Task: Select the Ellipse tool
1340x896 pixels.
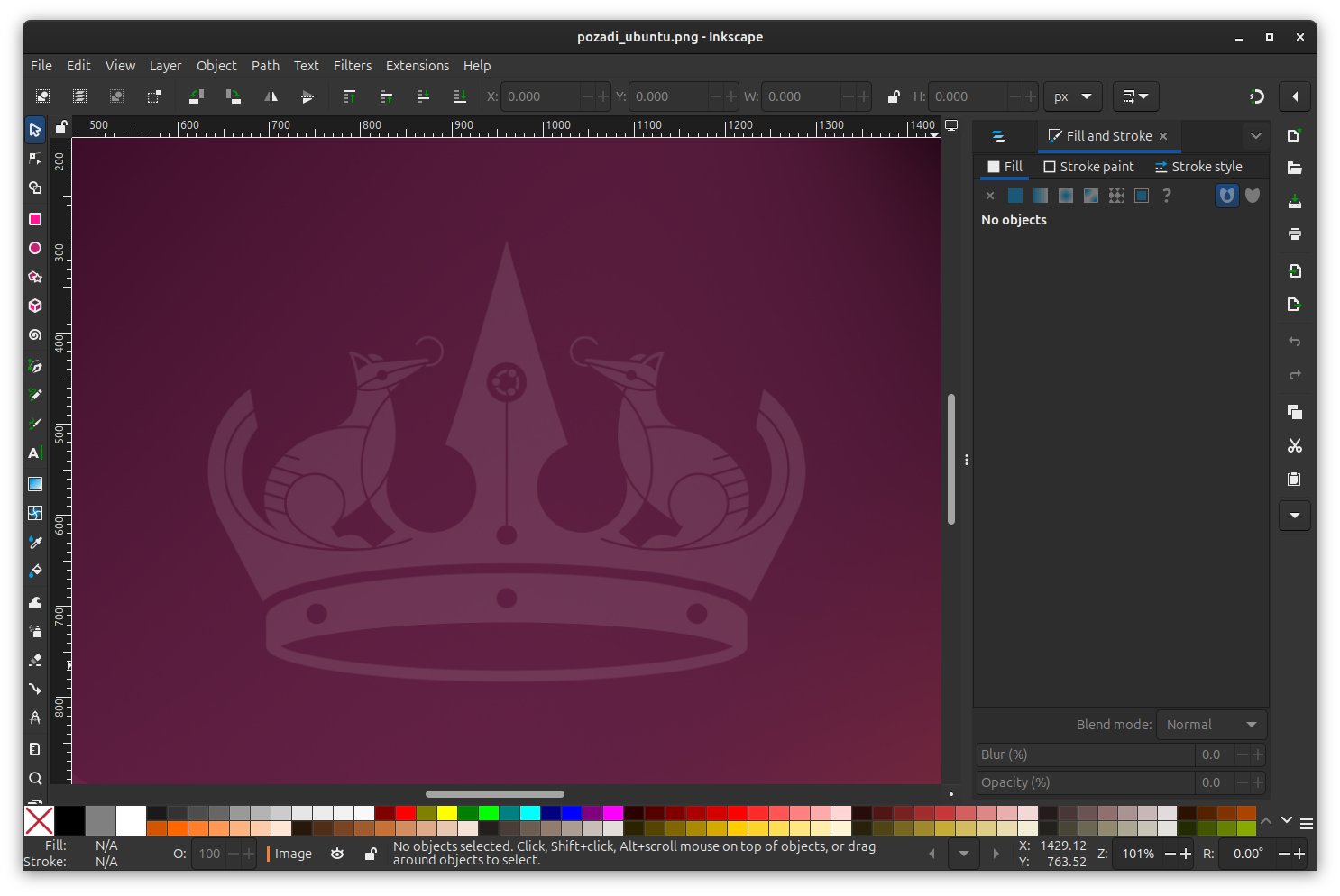Action: pos(35,248)
